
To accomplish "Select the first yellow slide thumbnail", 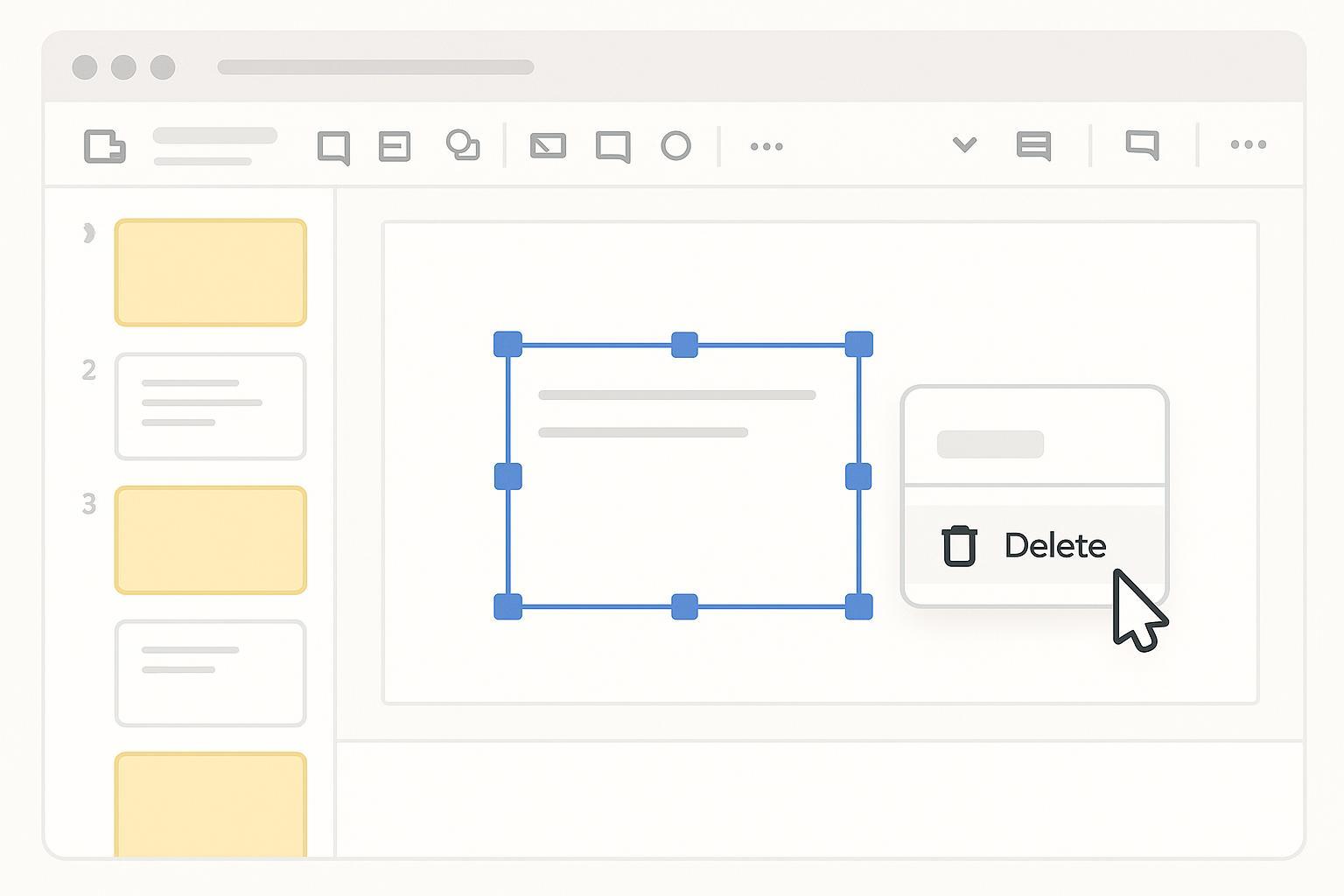I will click(211, 272).
